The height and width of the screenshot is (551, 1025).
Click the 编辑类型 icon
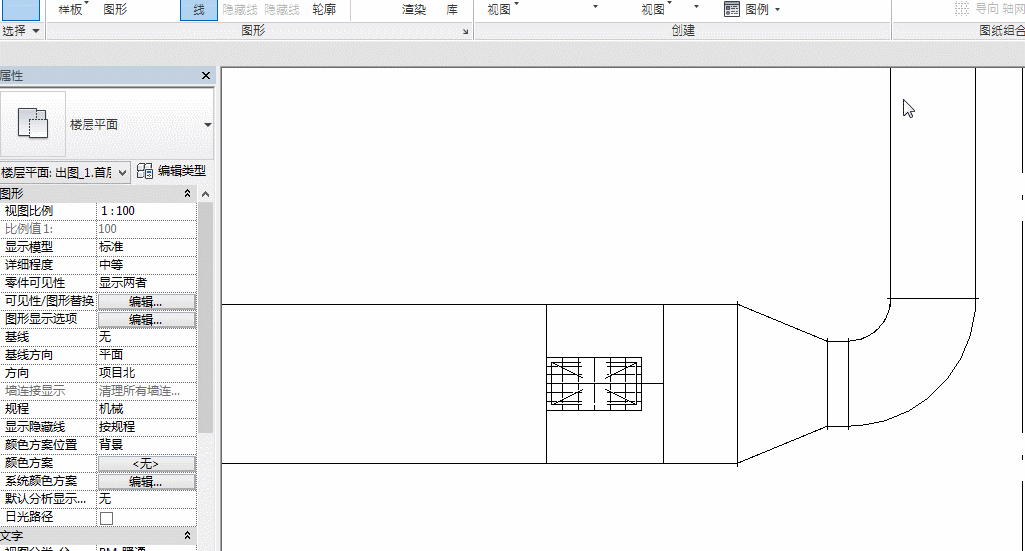(x=145, y=171)
